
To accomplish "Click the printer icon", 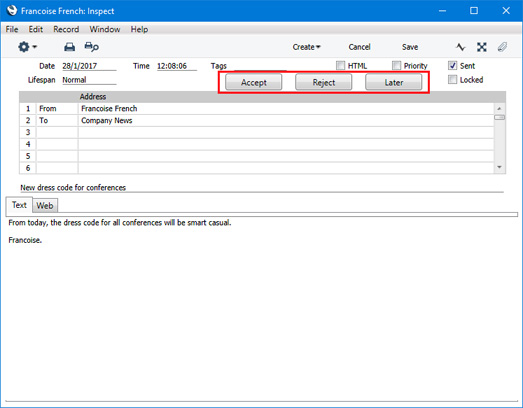I will click(69, 47).
